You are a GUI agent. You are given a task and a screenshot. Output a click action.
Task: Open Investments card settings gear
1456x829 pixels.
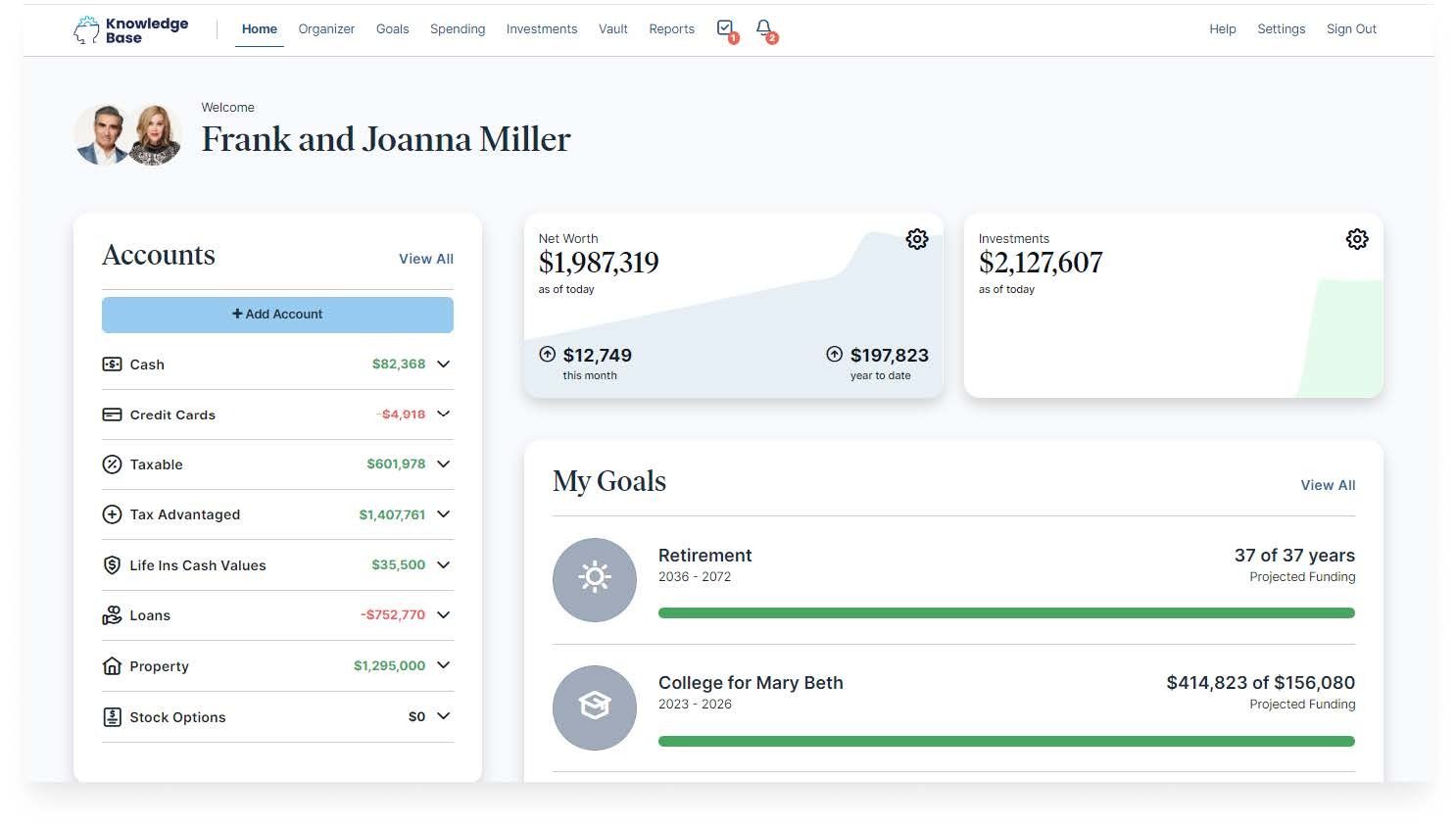pyautogui.click(x=1356, y=239)
